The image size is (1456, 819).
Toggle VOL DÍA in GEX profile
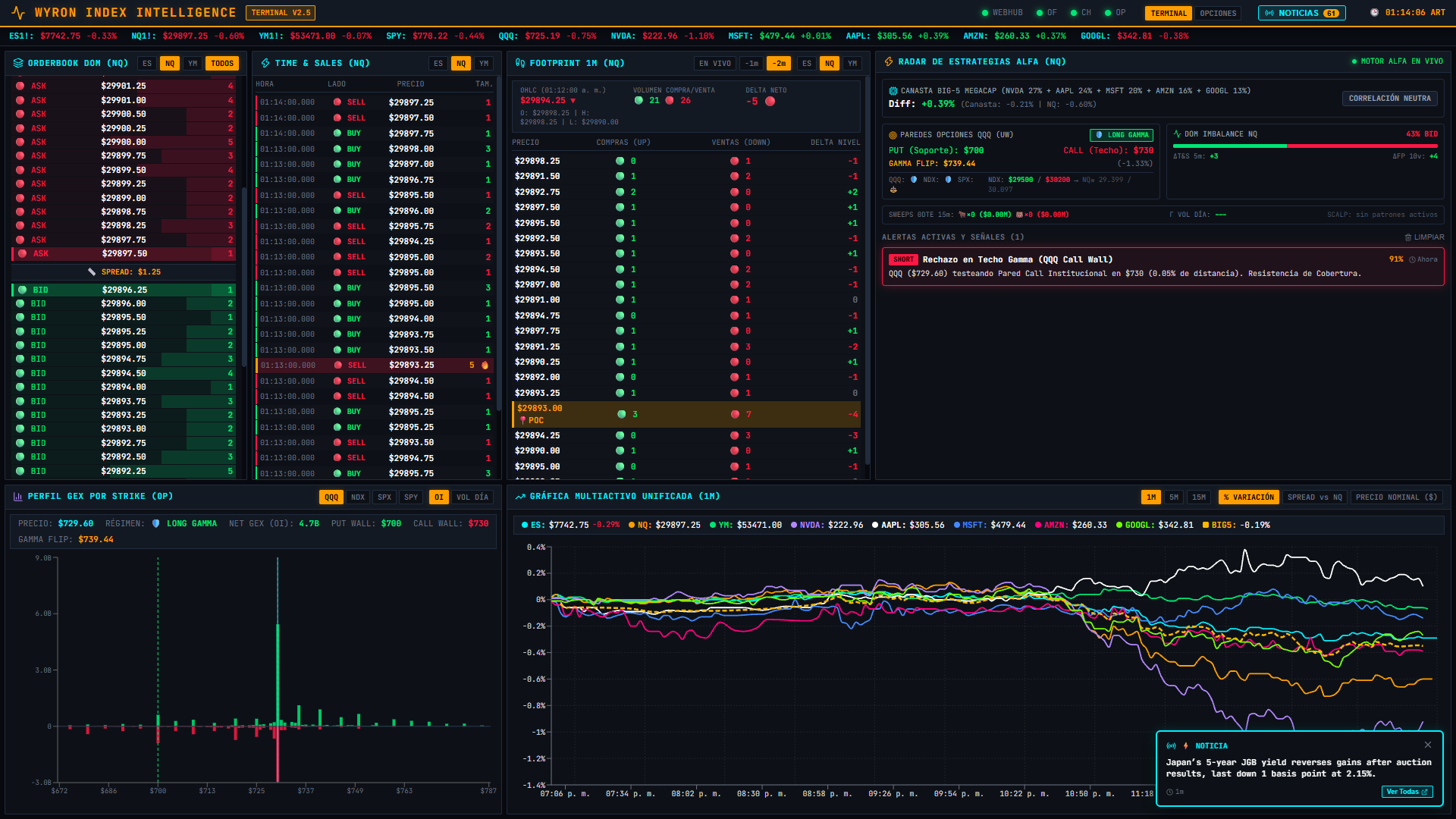pos(472,497)
